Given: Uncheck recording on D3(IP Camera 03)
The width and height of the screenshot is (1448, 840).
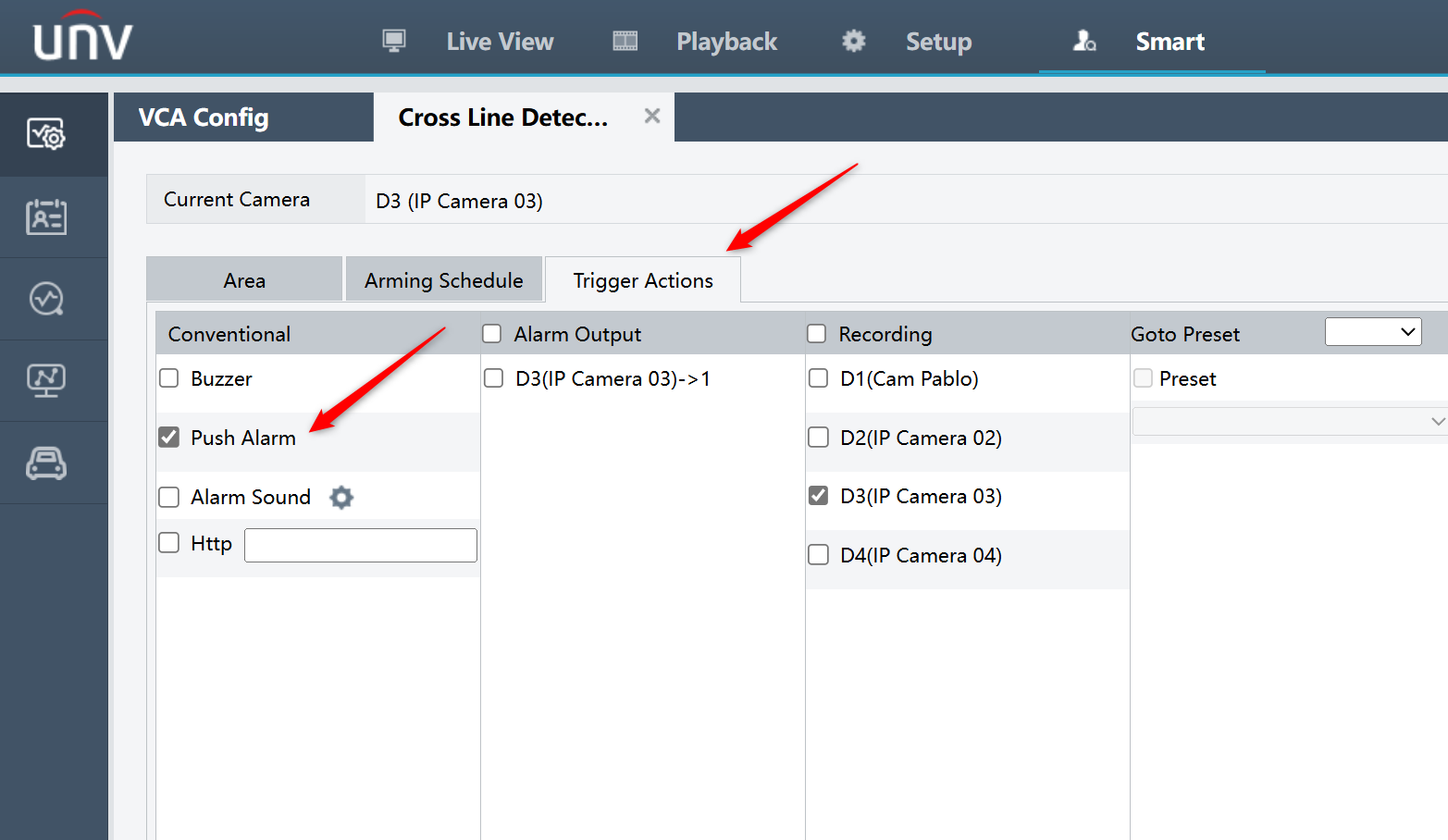Looking at the screenshot, I should (x=818, y=496).
